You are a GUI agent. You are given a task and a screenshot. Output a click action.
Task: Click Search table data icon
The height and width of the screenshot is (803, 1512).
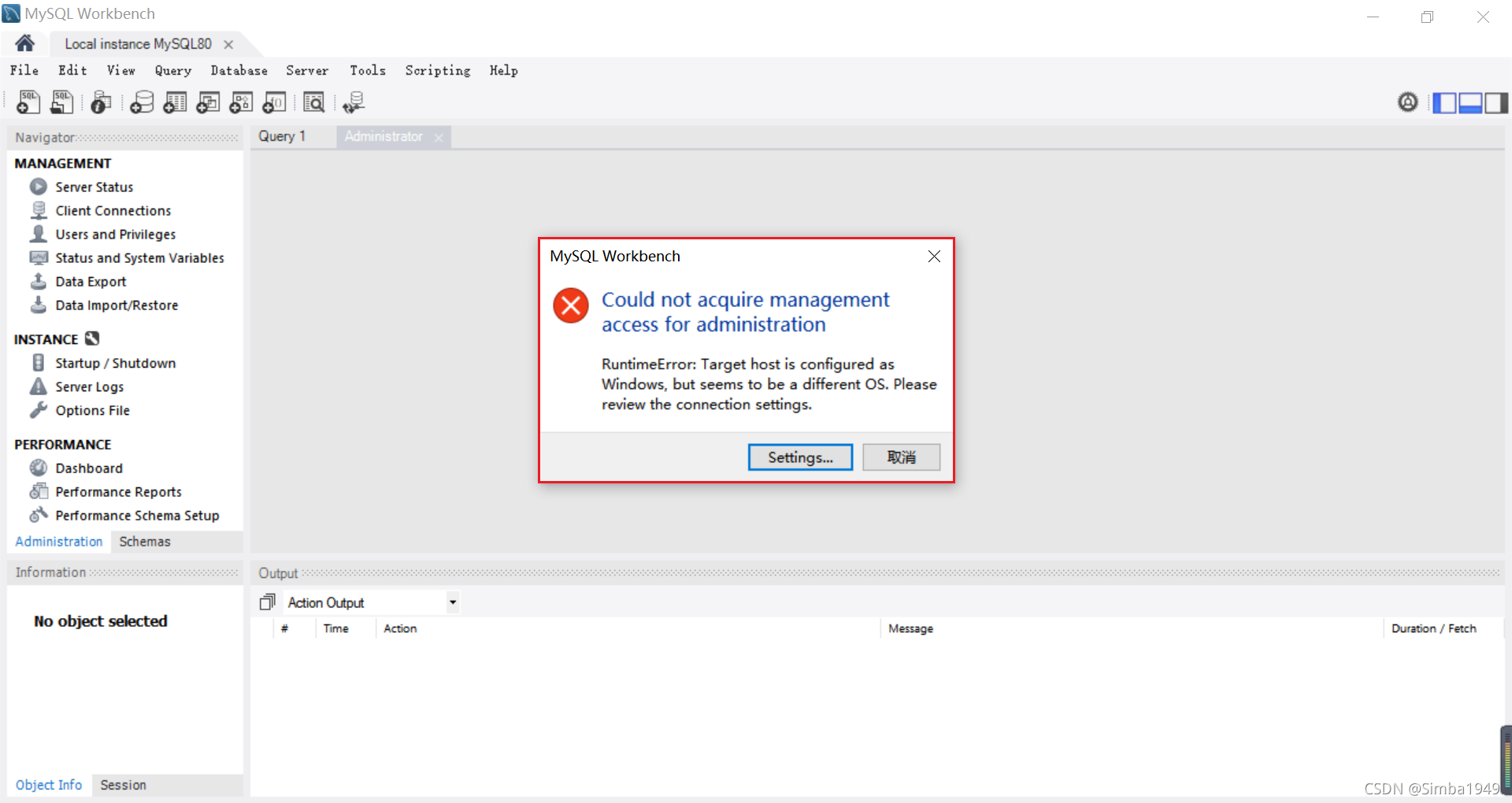click(x=313, y=102)
